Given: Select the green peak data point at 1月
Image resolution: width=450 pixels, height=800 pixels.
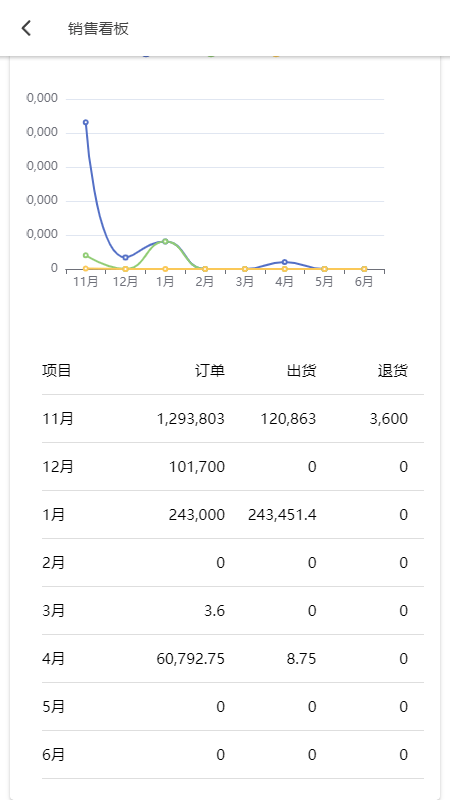Looking at the screenshot, I should pos(165,241).
